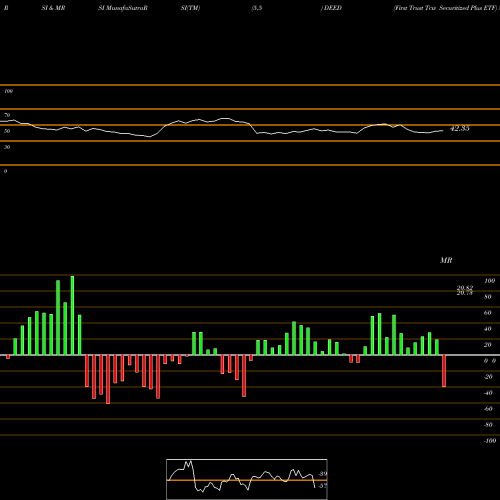Image resolution: width=500 pixels, height=500 pixels.
Task: Click the 'MR' panel label
Action: [x=446, y=260]
